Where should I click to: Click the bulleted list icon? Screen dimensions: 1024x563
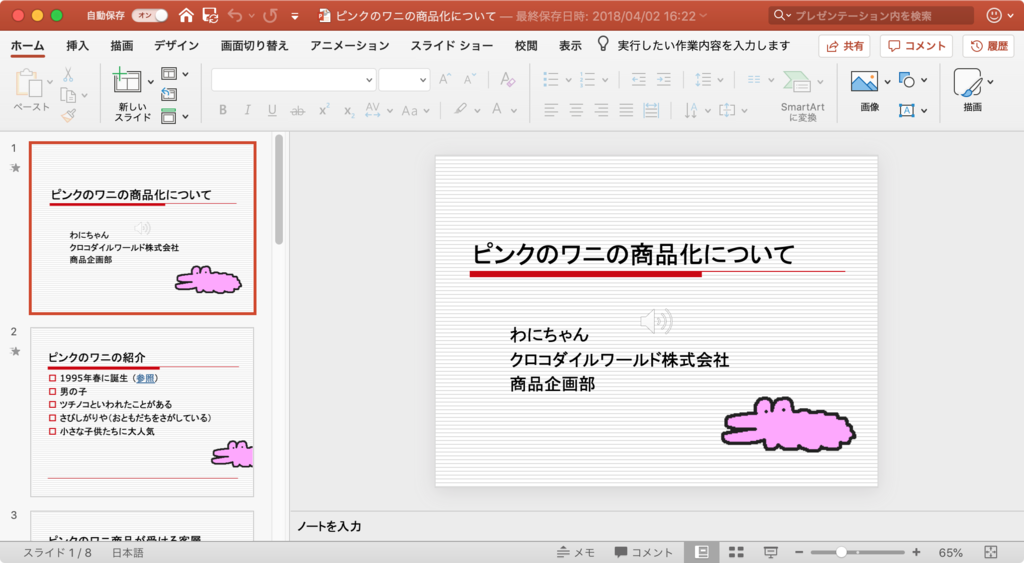pyautogui.click(x=551, y=80)
